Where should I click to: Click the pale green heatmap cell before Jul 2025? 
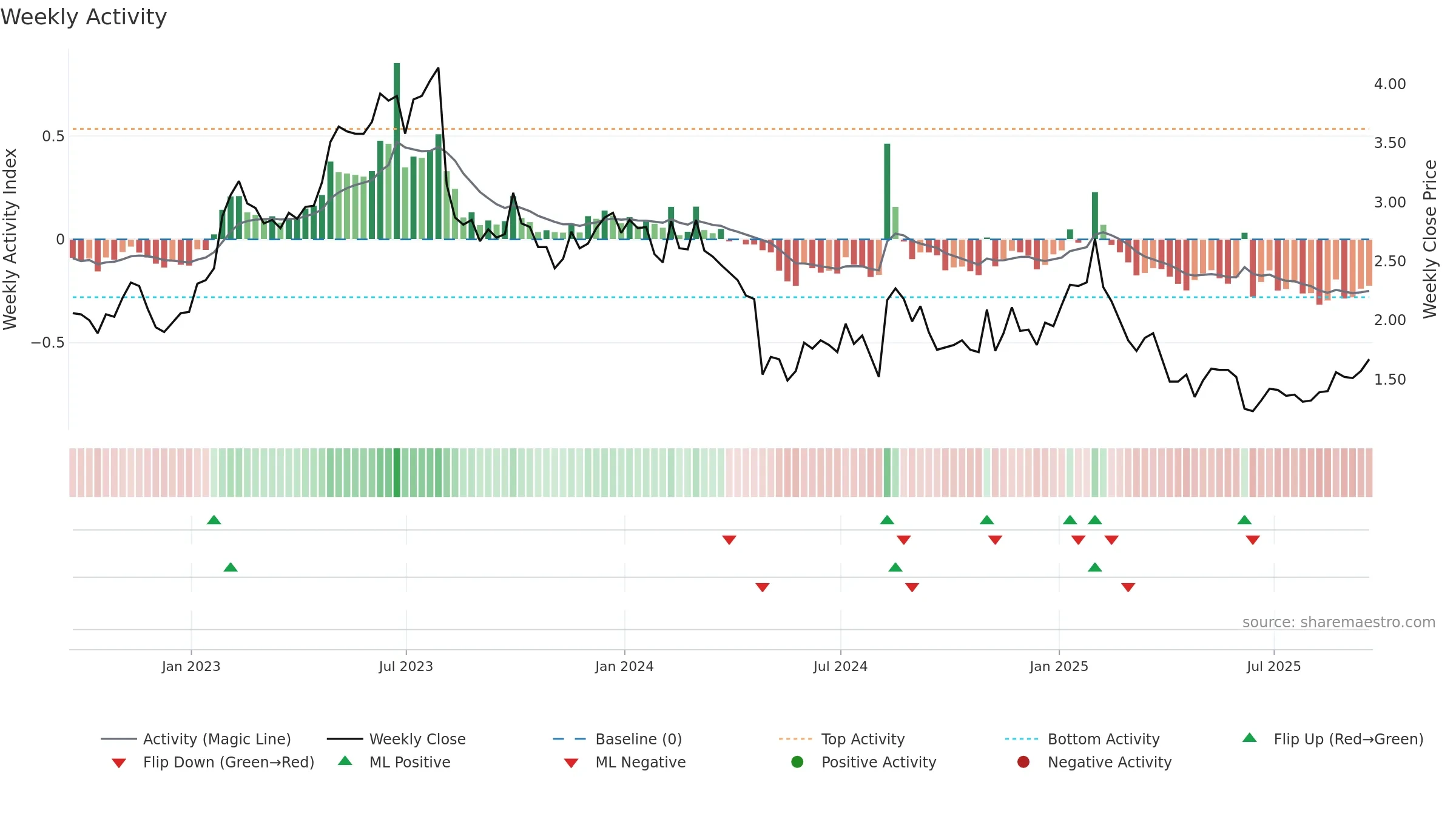[1244, 473]
